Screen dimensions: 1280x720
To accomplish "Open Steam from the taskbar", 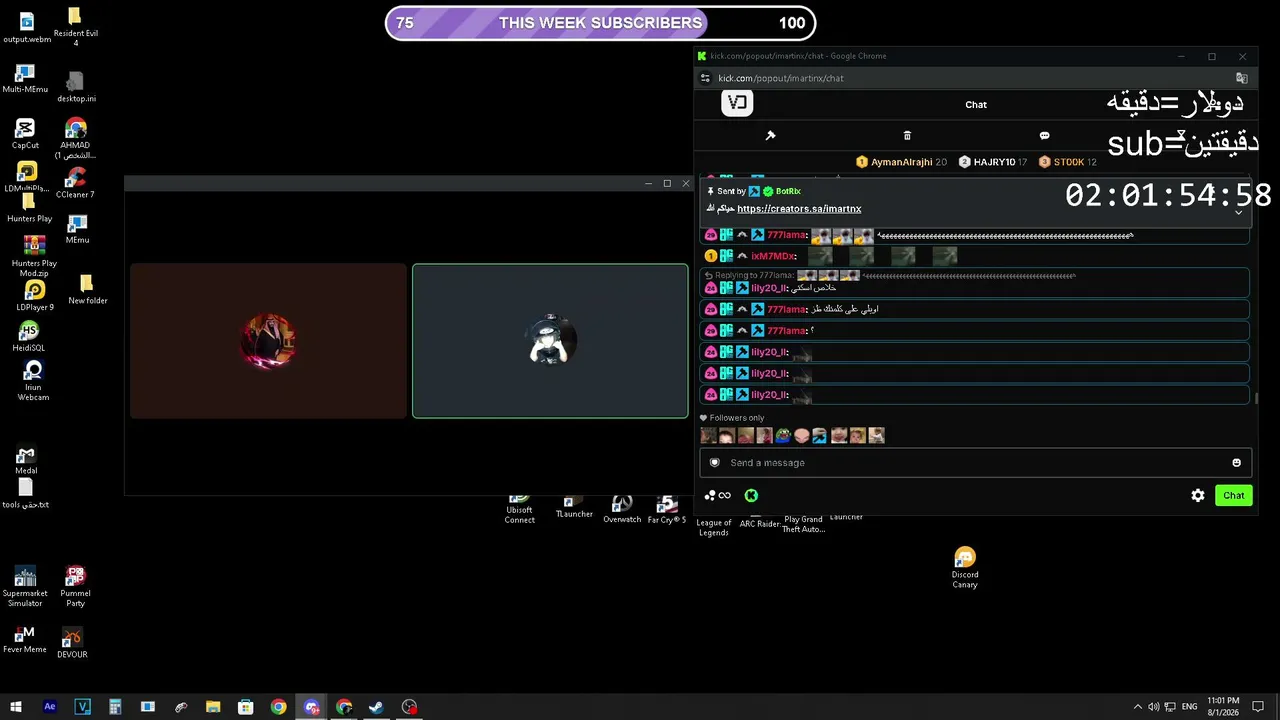I will click(376, 707).
